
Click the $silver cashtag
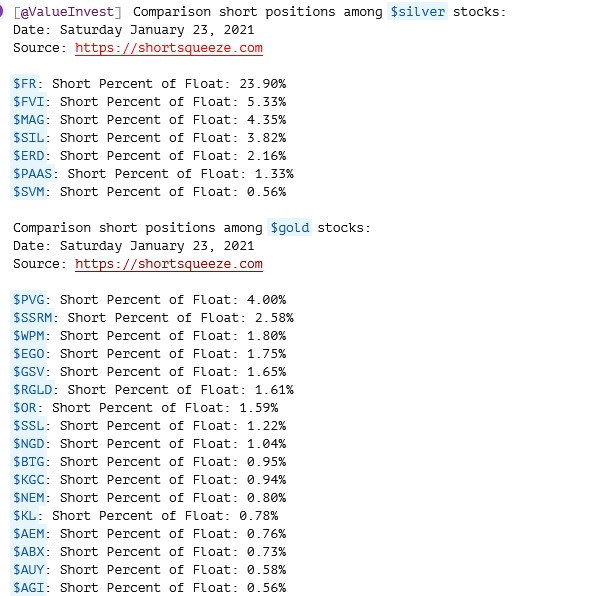pyautogui.click(x=417, y=12)
